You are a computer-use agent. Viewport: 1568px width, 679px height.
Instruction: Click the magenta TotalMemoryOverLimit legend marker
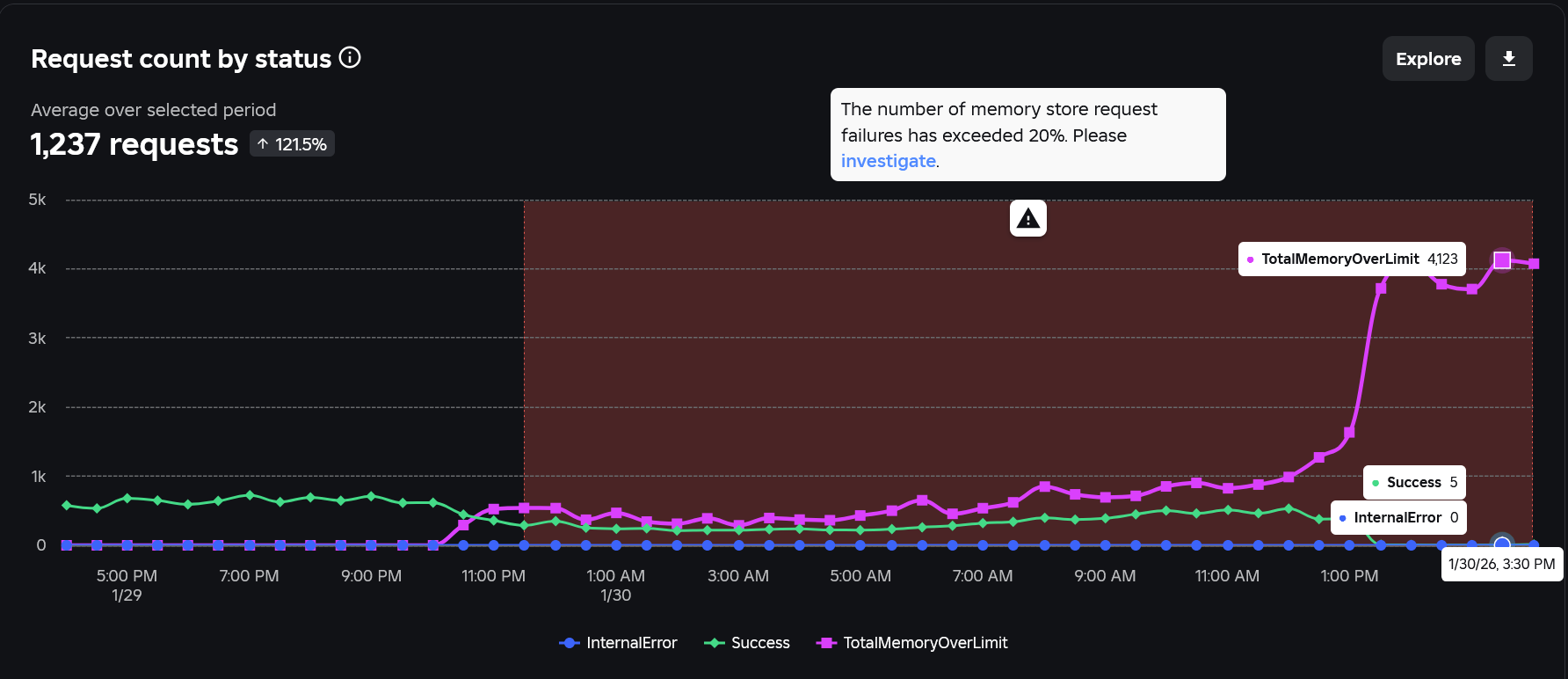click(x=826, y=643)
